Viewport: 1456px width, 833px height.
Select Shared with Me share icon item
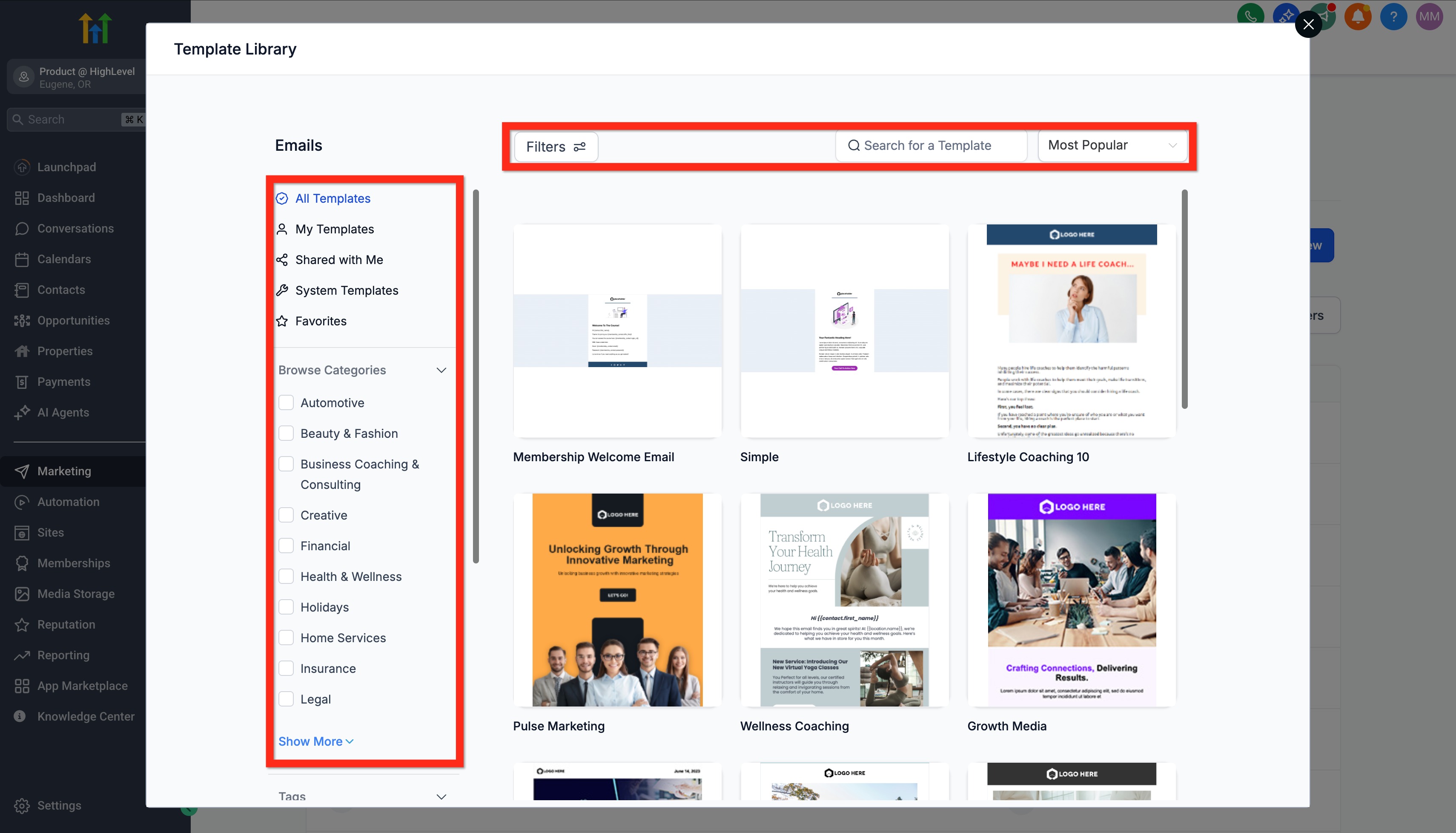(x=338, y=260)
